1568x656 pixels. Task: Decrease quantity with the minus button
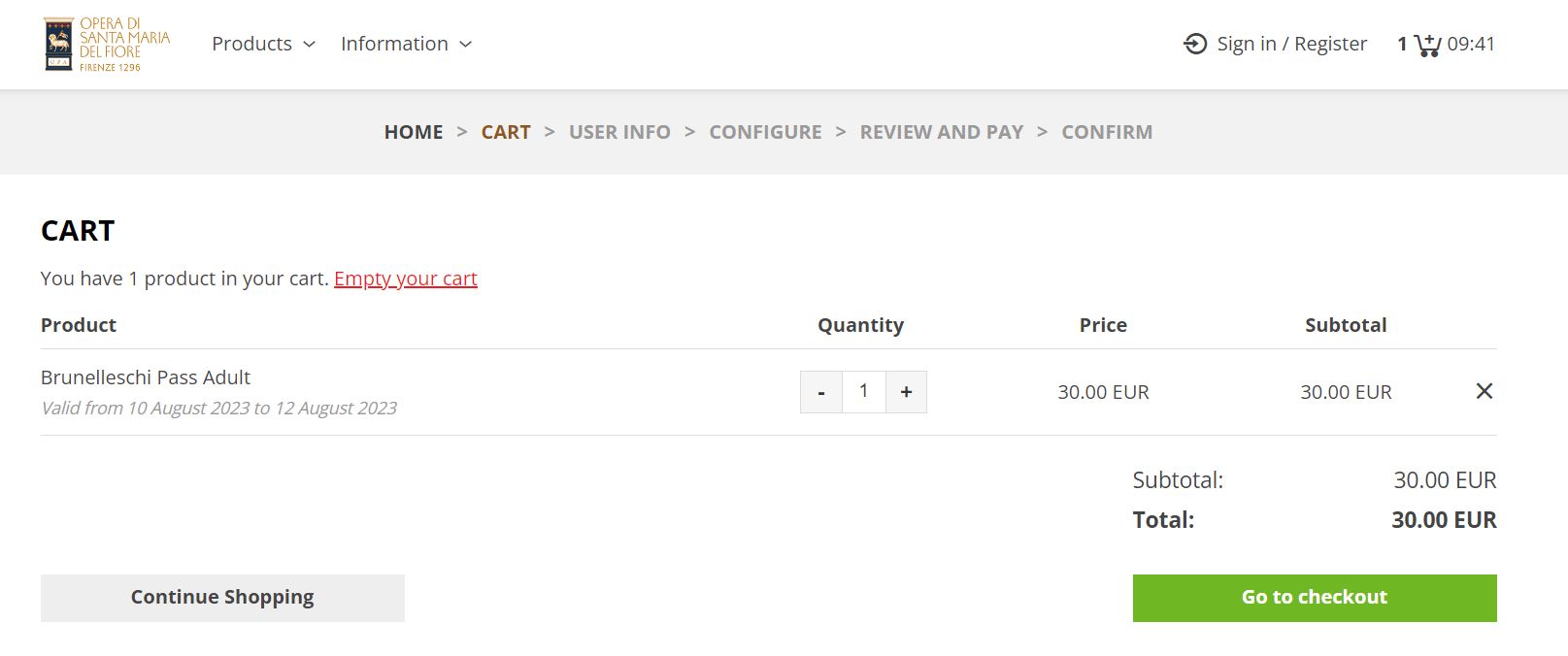point(821,392)
